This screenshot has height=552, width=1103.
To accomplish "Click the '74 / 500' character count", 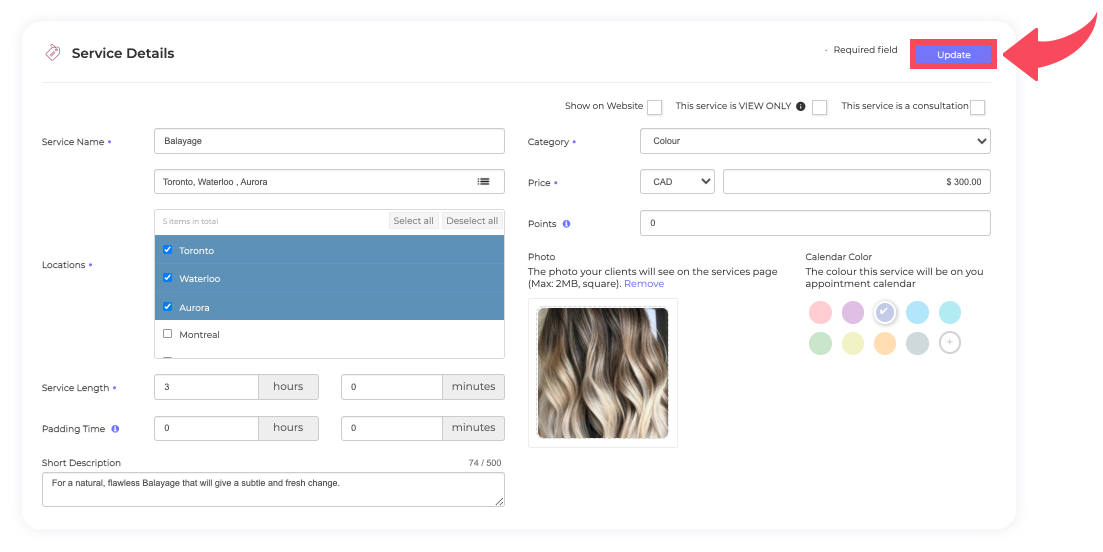I will (x=485, y=463).
